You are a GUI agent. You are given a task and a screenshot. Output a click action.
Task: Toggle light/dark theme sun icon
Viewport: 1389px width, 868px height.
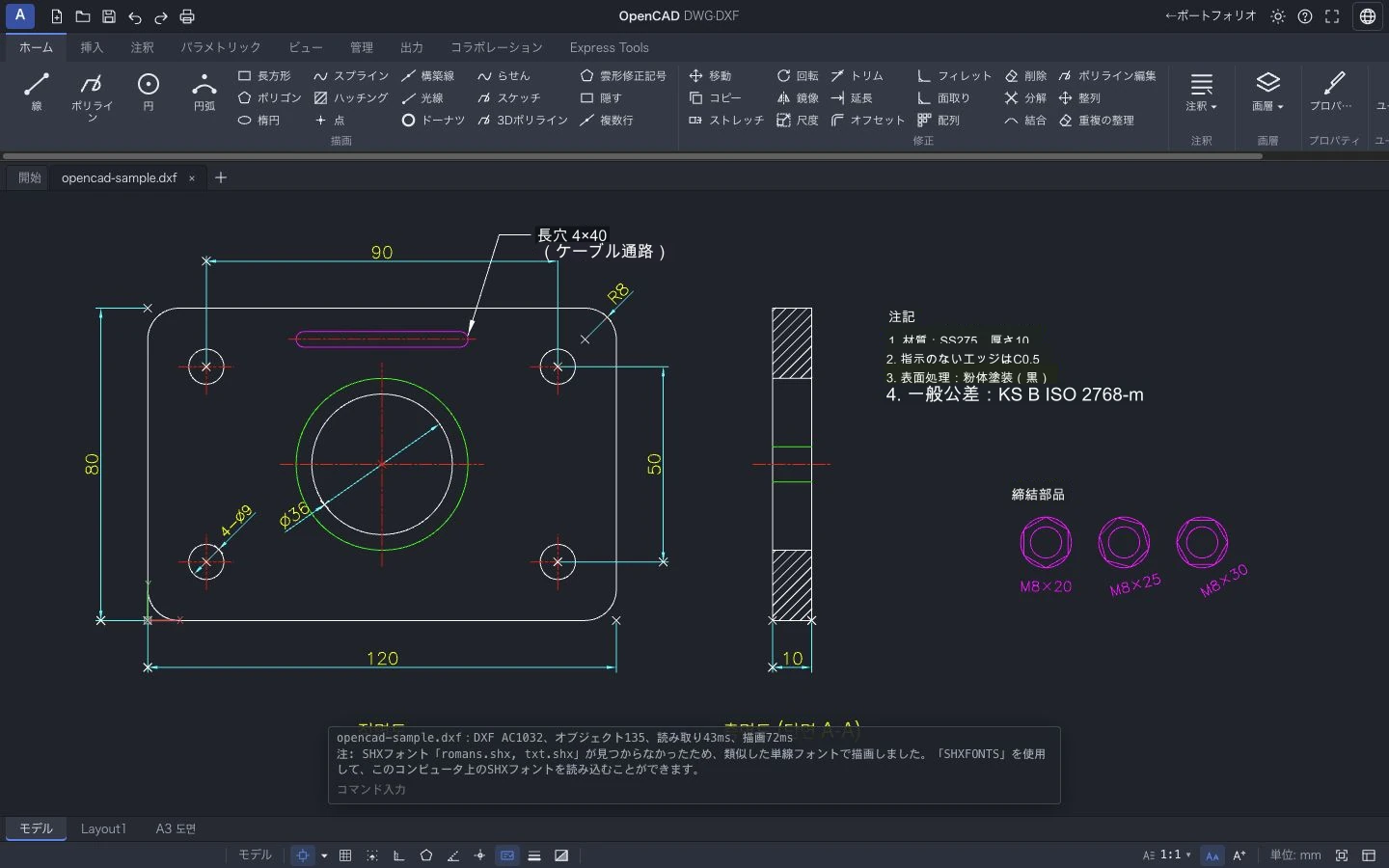pos(1278,16)
